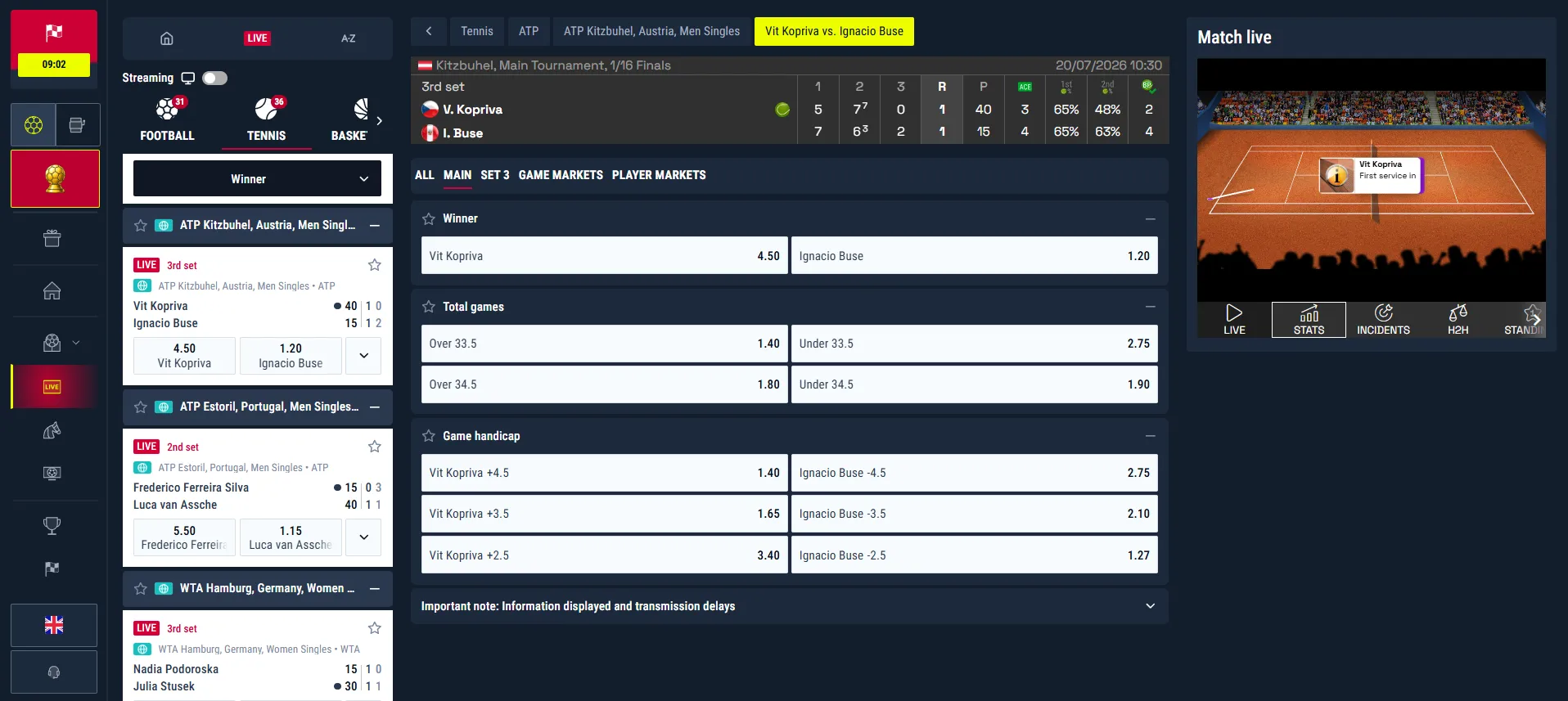The width and height of the screenshot is (1568, 701).
Task: Click the info icon on court graphic
Action: coord(1336,175)
